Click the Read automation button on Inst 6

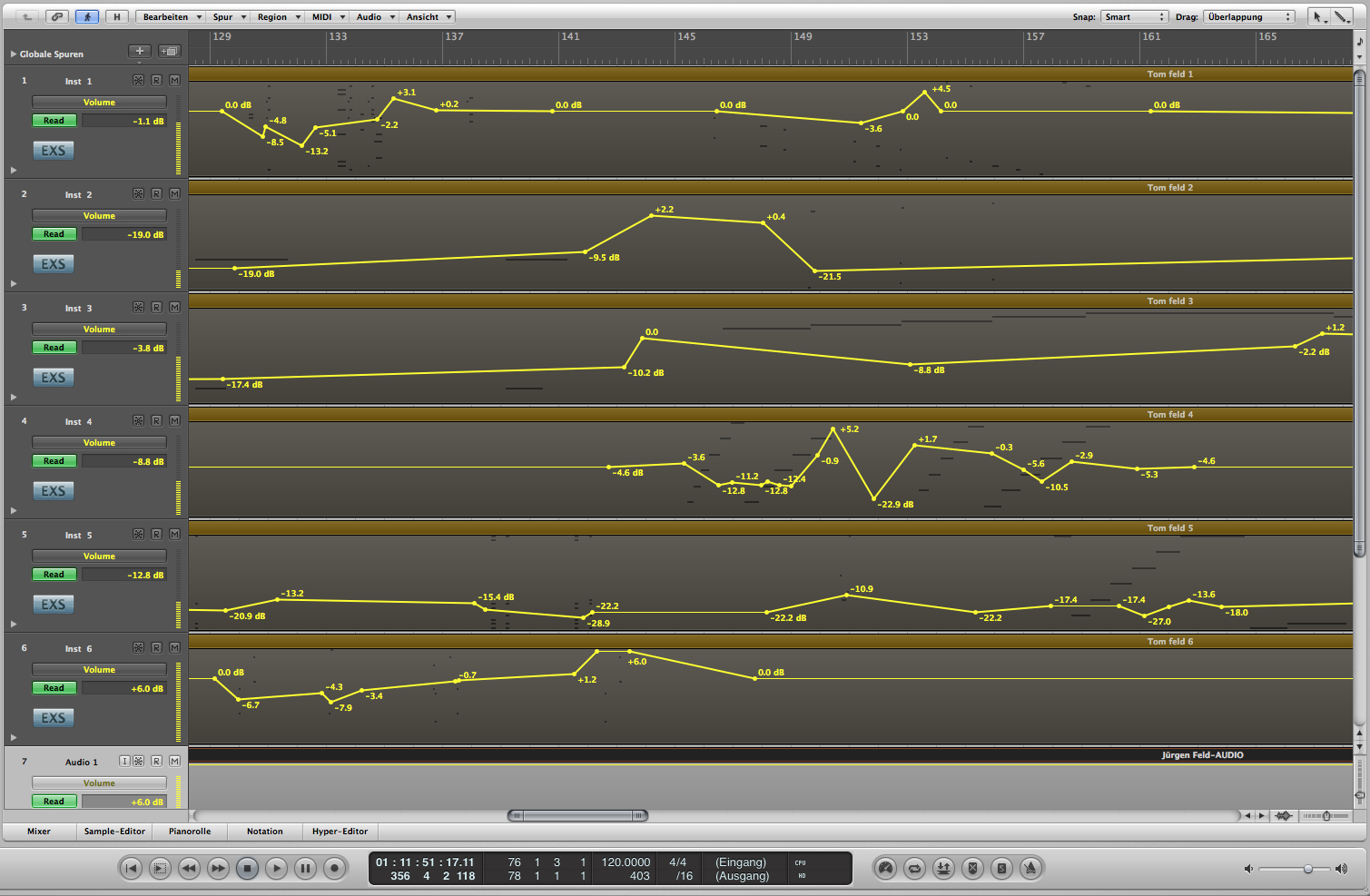click(54, 688)
